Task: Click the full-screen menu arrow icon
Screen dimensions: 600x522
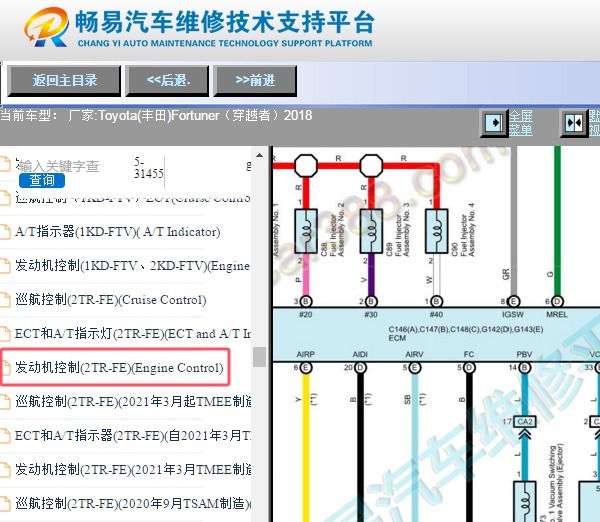Action: click(494, 123)
